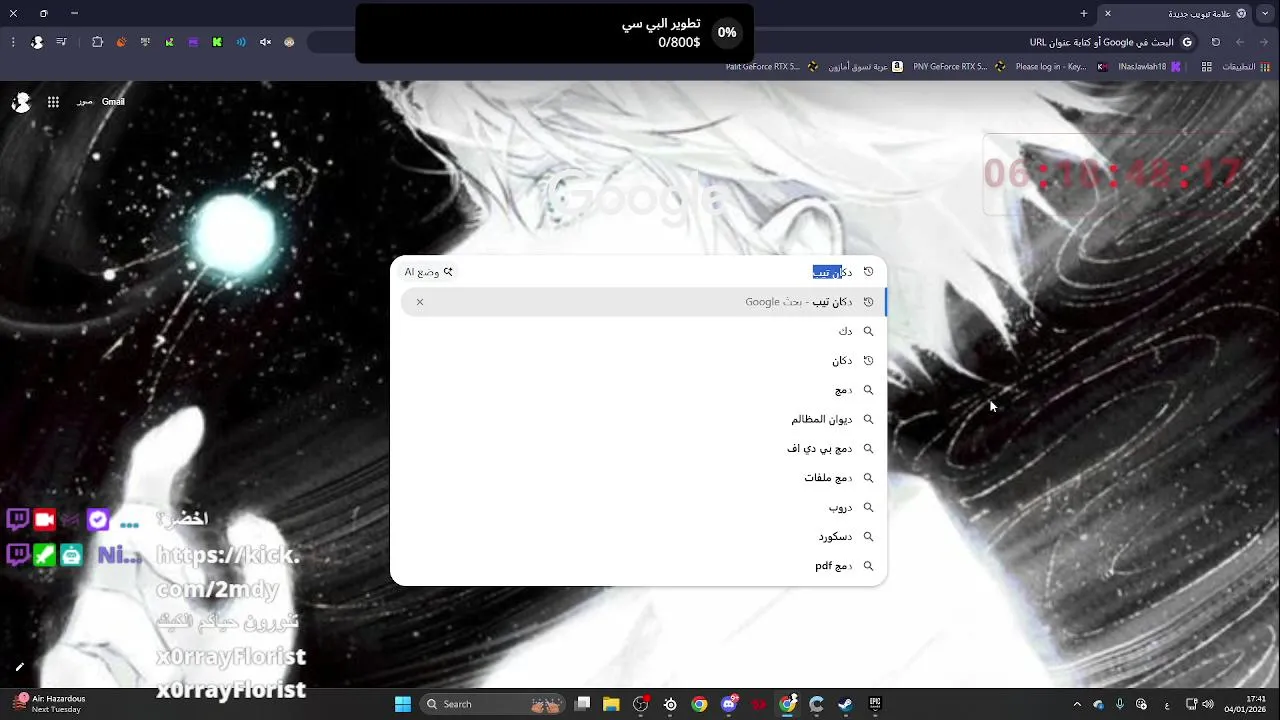This screenshot has width=1280, height=720.
Task: Click the monkey face extension icon
Action: point(289,42)
